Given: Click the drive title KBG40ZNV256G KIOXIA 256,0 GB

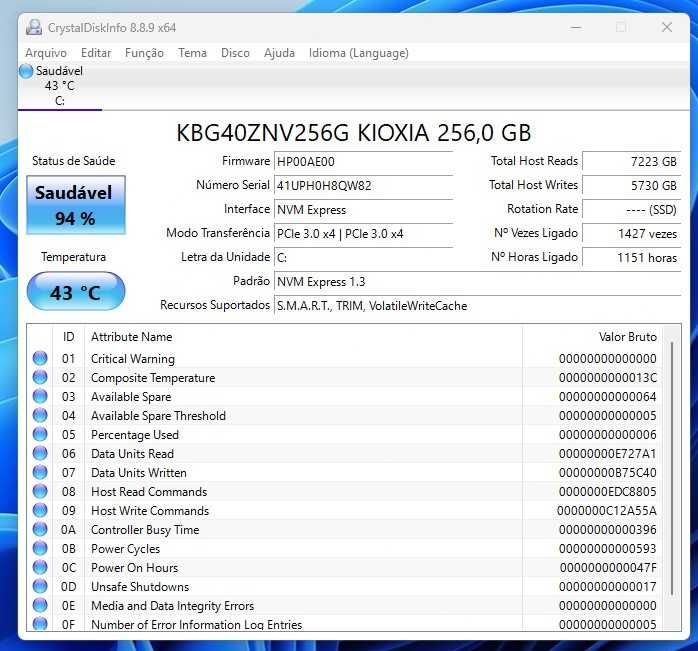Looking at the screenshot, I should point(353,133).
